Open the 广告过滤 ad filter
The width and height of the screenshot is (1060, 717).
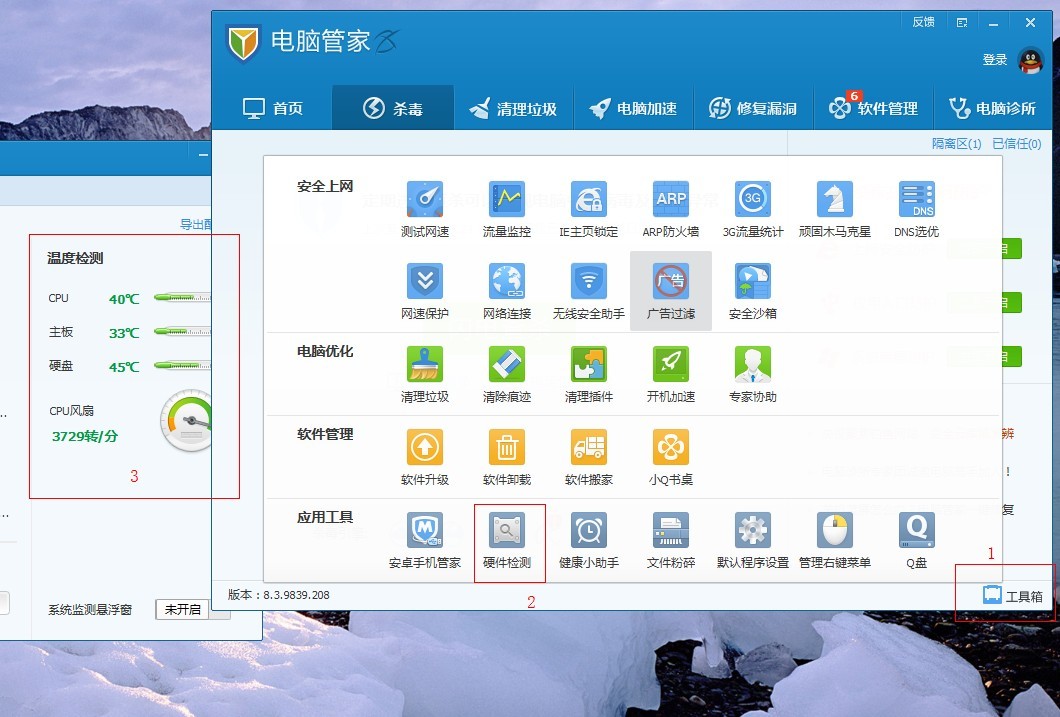click(x=671, y=291)
